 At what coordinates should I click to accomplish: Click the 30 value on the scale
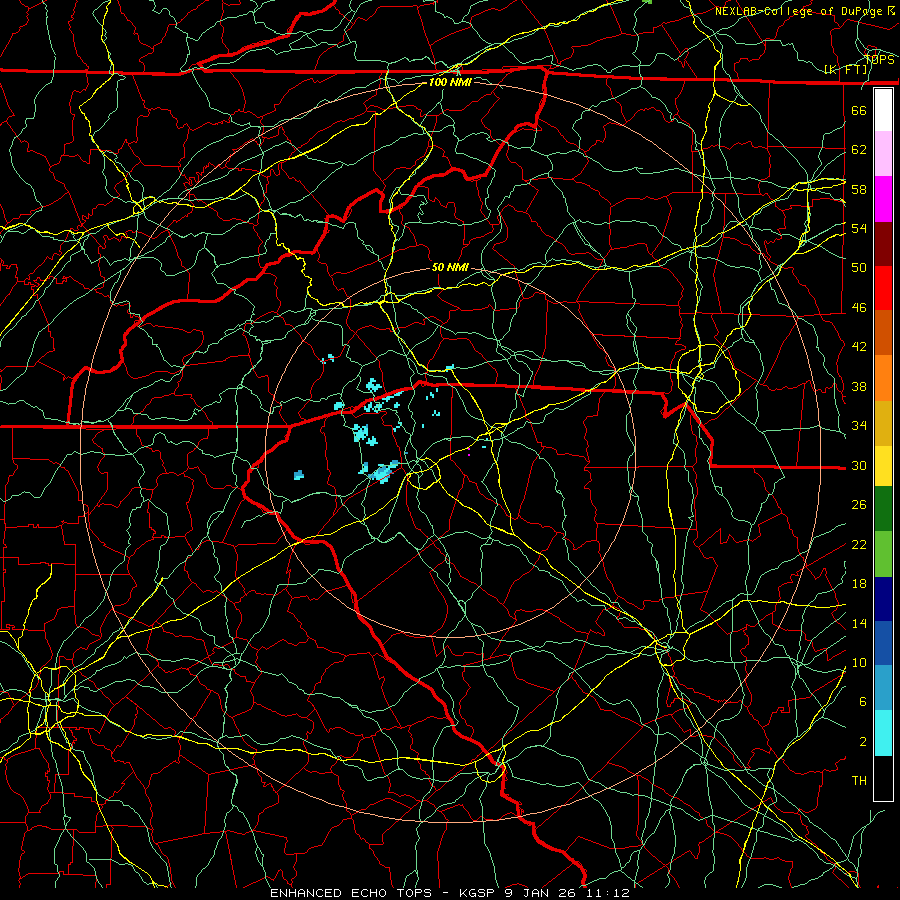coord(859,465)
